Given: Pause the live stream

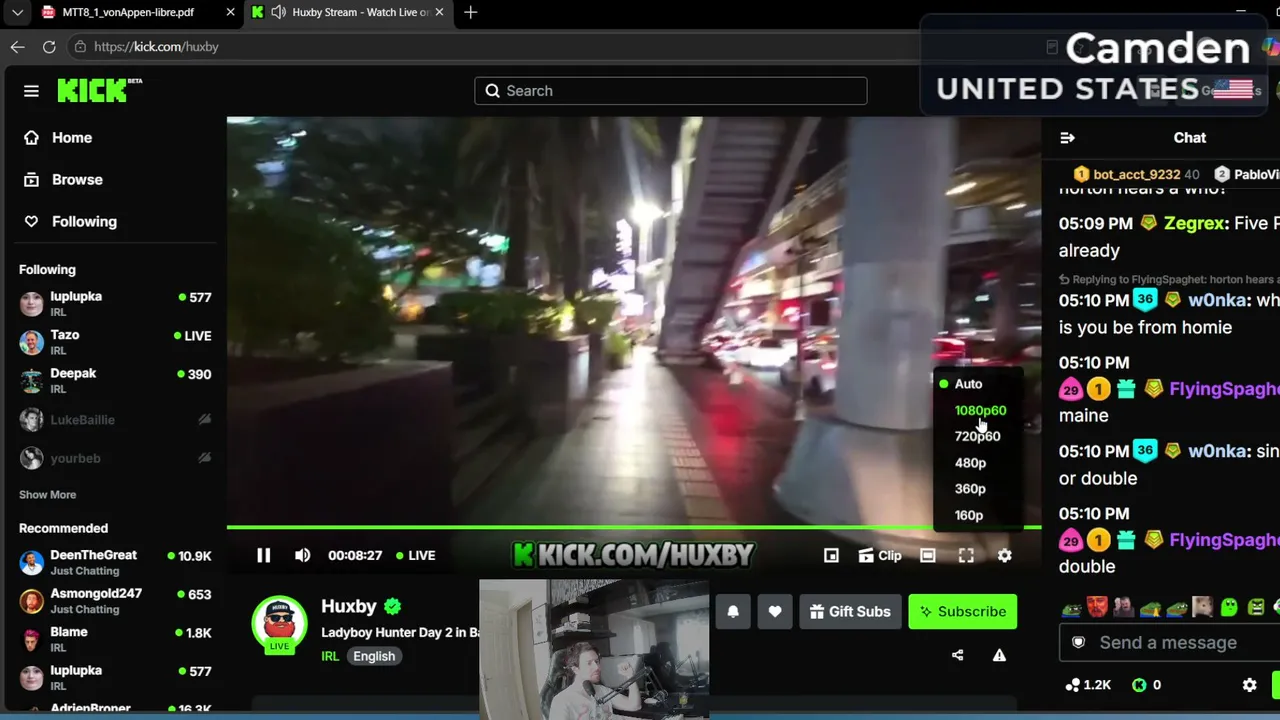Looking at the screenshot, I should click(x=264, y=555).
